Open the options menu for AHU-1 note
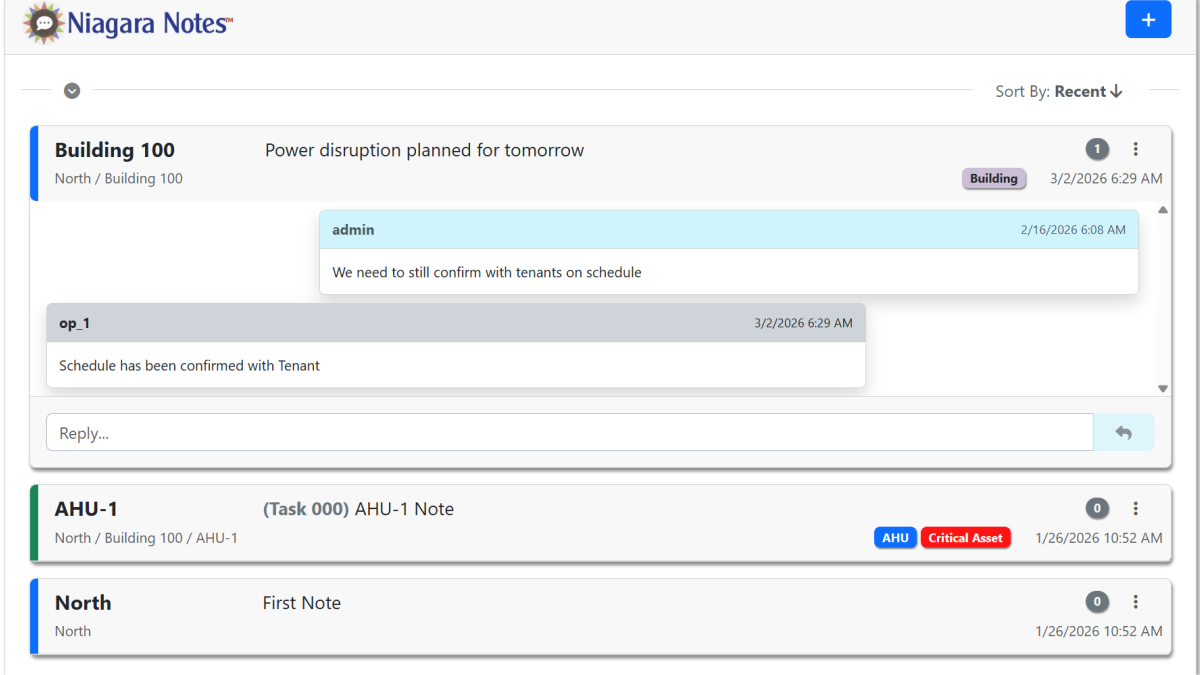The image size is (1200, 675). coord(1136,508)
